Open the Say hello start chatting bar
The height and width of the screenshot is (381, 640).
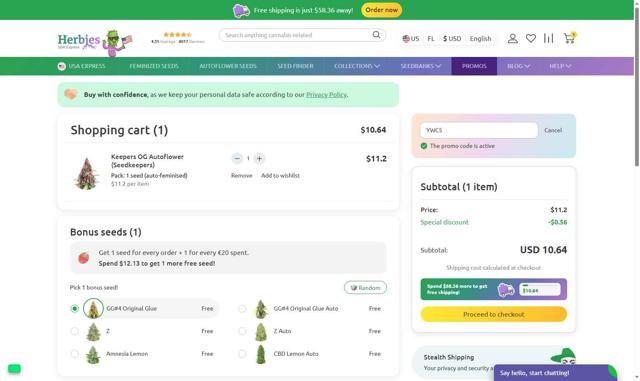555,373
